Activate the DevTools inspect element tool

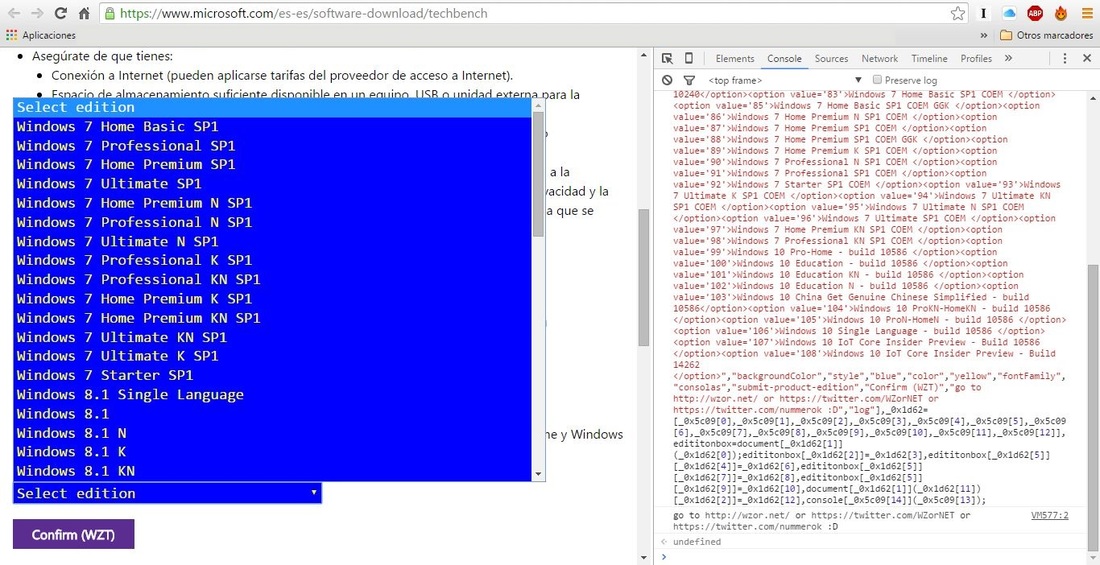pyautogui.click(x=667, y=58)
